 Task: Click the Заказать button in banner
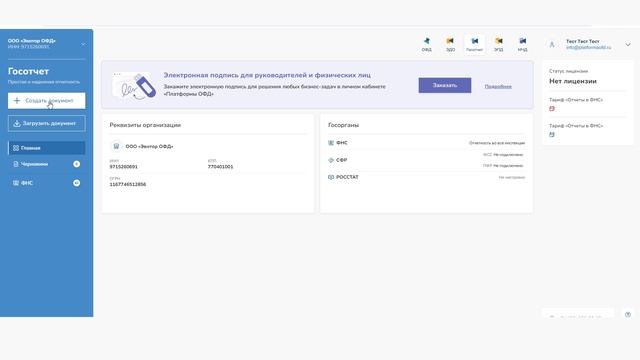point(444,85)
